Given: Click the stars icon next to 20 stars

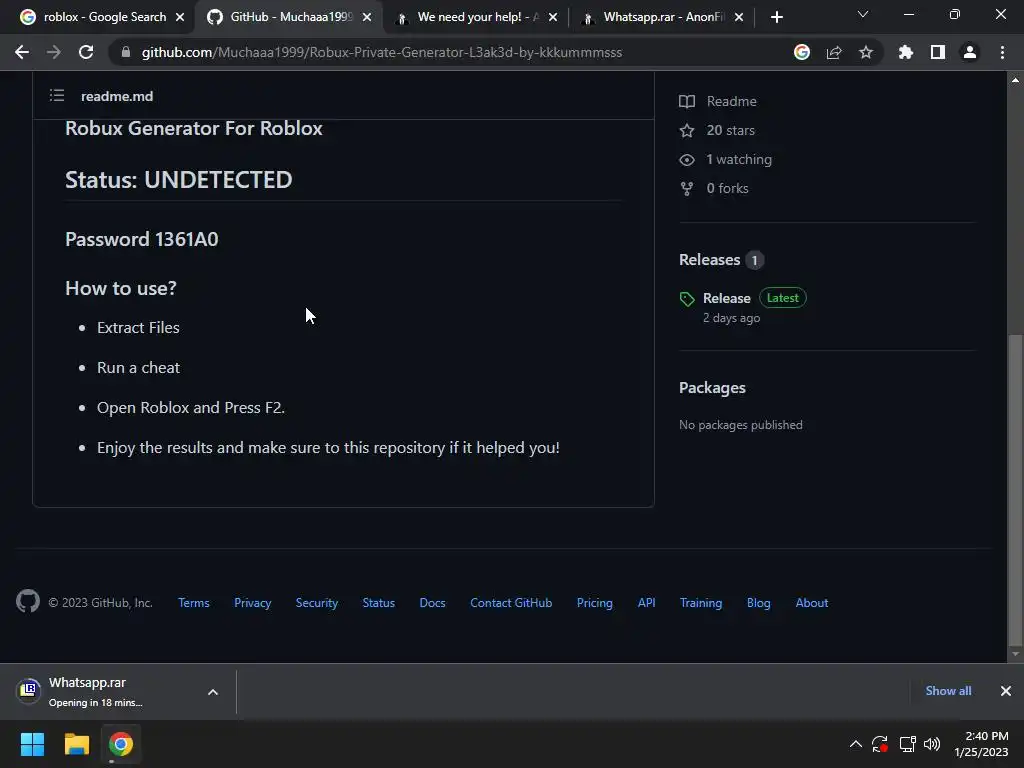Looking at the screenshot, I should tap(687, 131).
